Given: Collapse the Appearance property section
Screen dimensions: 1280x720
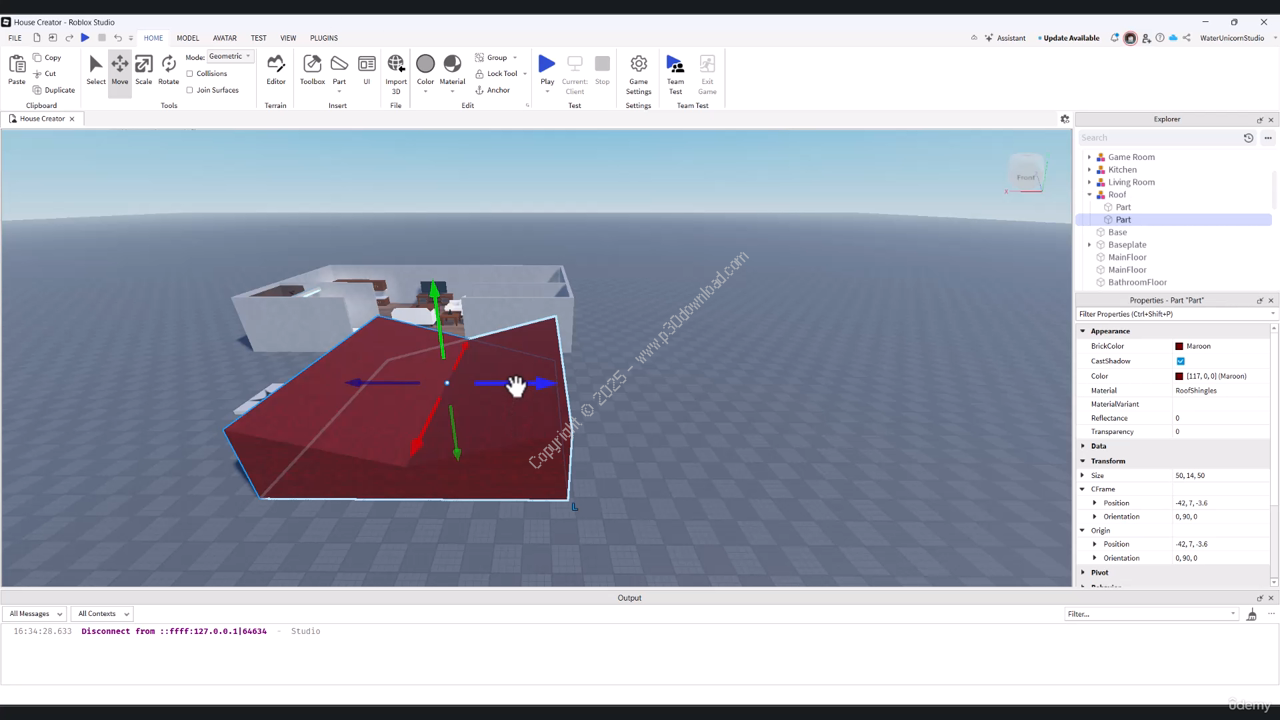Looking at the screenshot, I should tap(1083, 331).
